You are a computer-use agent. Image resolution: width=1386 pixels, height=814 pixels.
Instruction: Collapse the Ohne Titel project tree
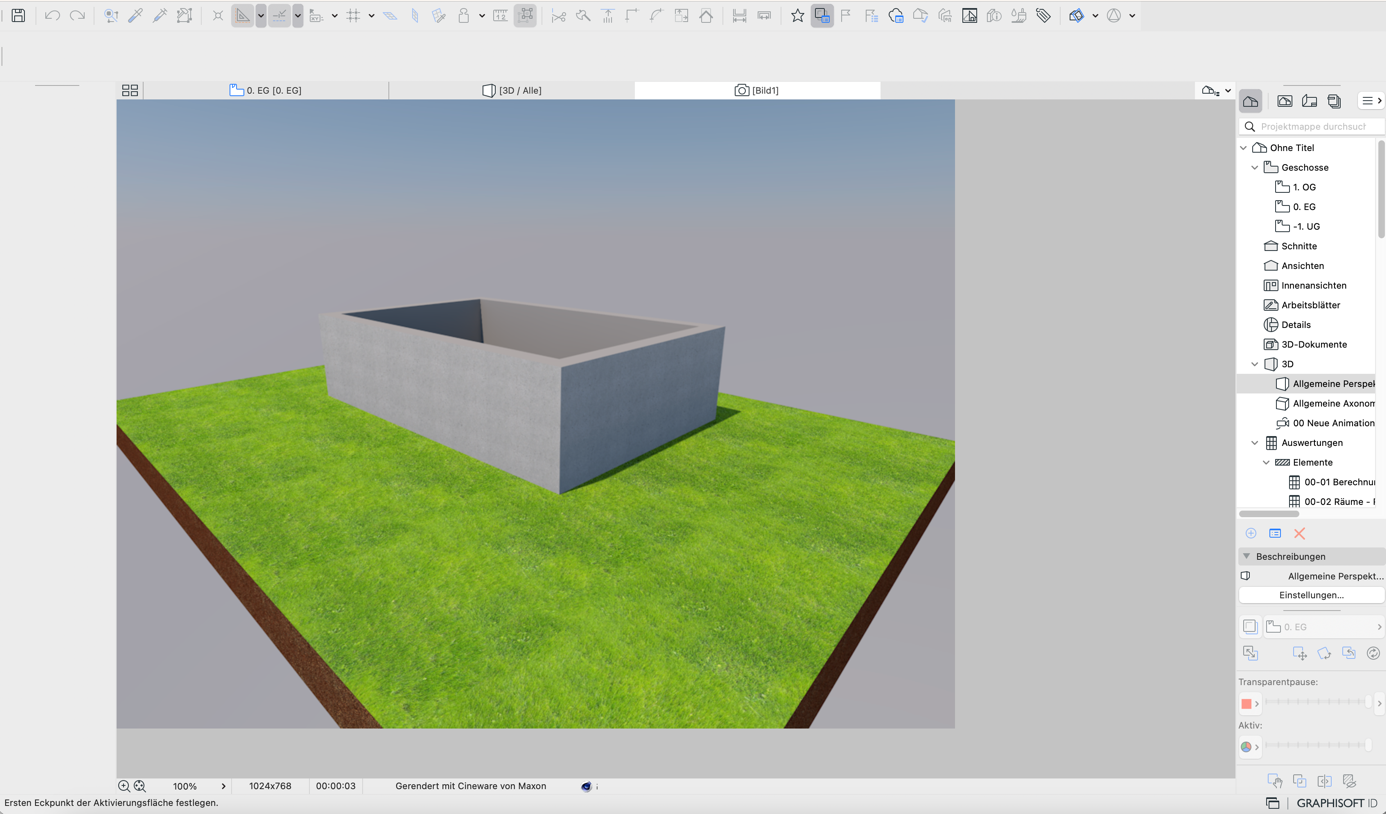[1244, 148]
